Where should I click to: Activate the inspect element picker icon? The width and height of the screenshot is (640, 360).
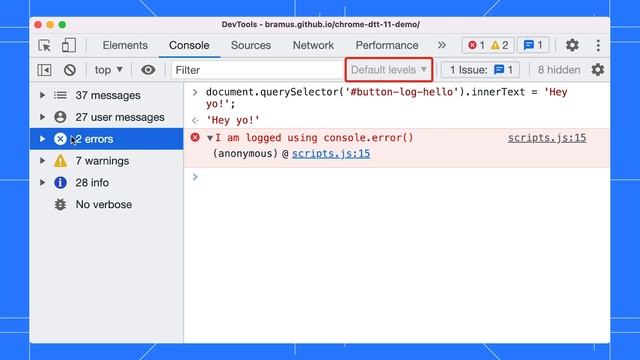coord(44,45)
